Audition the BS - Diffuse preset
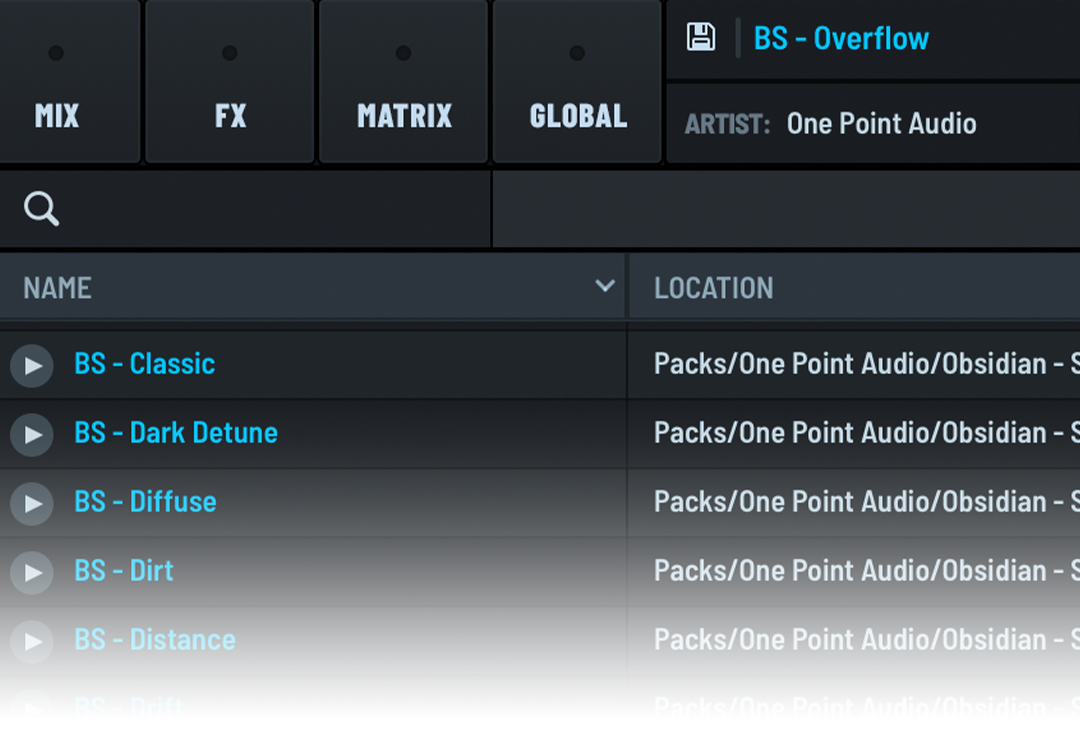Image resolution: width=1080 pixels, height=756 pixels. tap(32, 504)
